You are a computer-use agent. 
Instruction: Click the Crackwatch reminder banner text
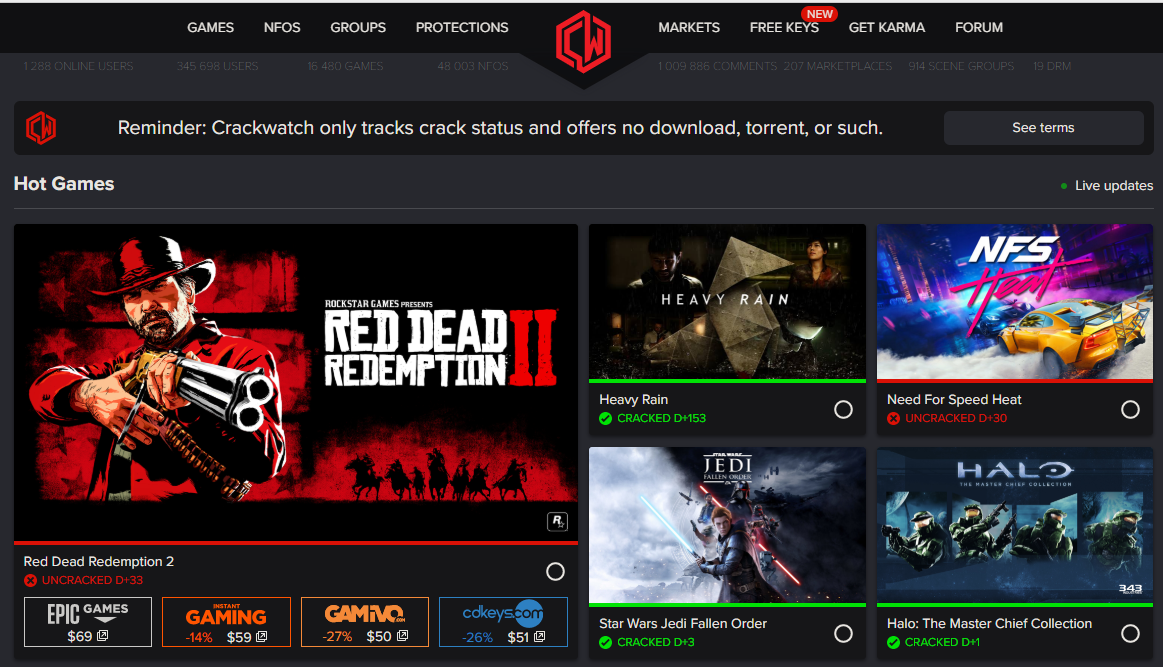(x=500, y=128)
